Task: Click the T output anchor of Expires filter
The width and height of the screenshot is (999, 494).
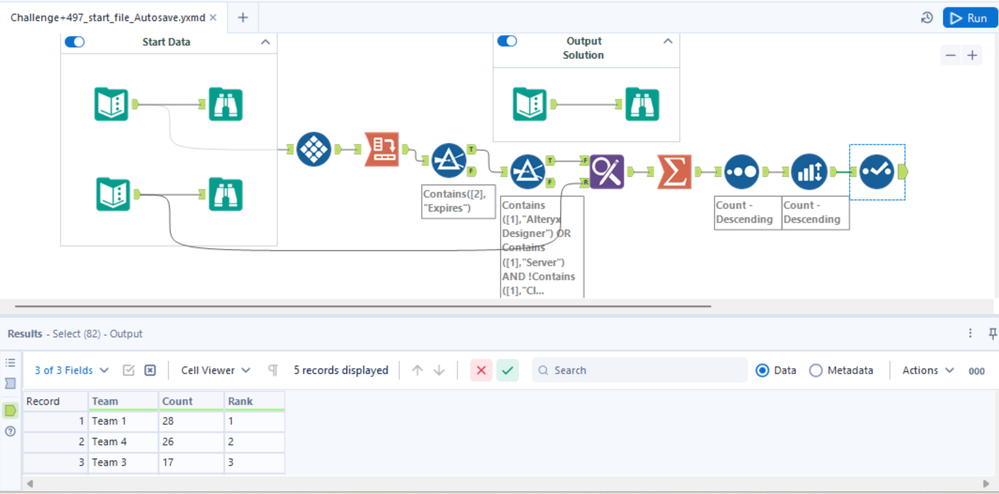Action: pos(471,149)
